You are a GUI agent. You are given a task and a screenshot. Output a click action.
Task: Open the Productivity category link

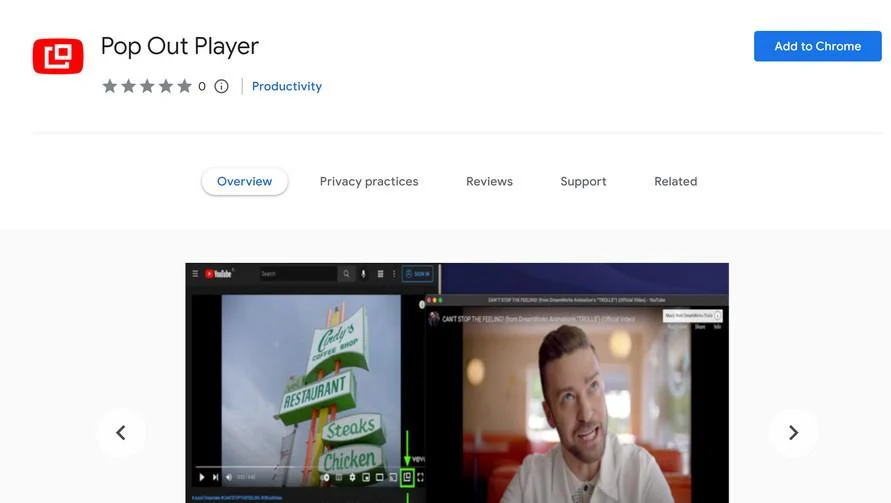pyautogui.click(x=286, y=86)
